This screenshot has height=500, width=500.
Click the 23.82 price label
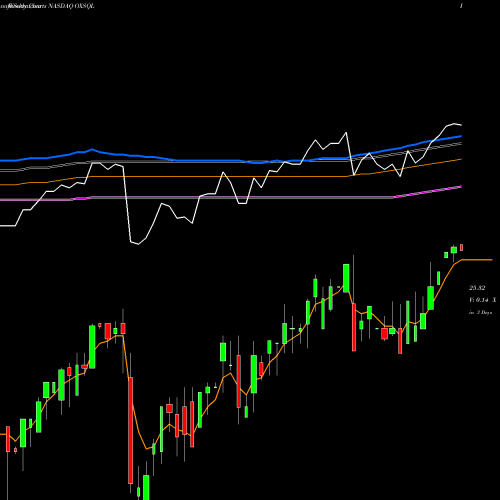point(477,288)
